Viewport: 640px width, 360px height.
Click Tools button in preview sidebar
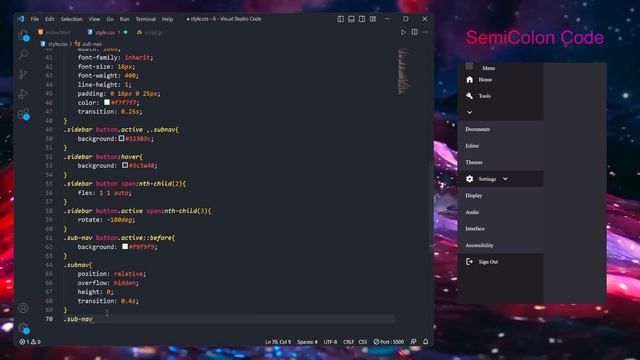pos(500,96)
